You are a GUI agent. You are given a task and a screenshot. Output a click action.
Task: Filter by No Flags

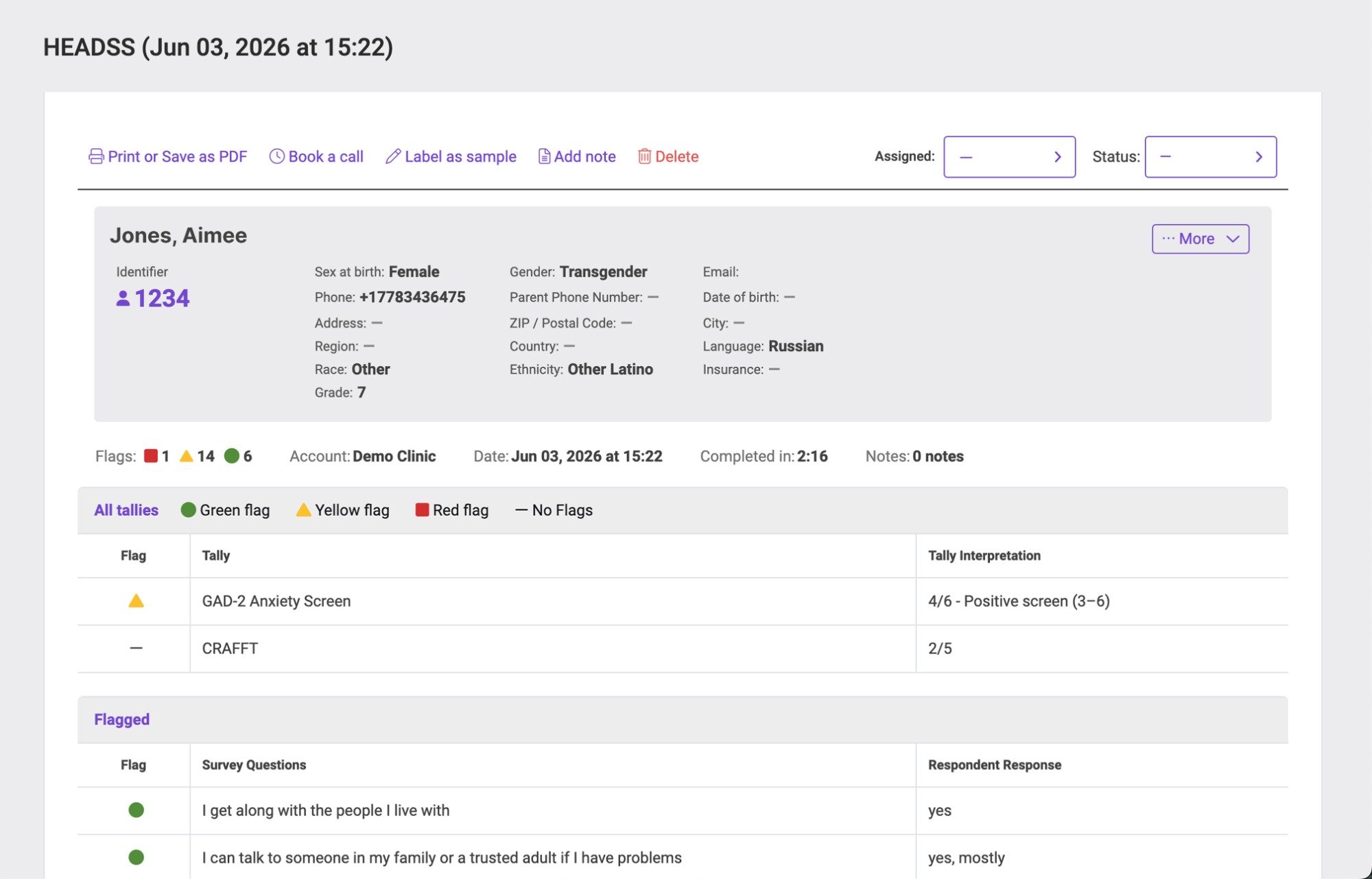click(x=554, y=510)
